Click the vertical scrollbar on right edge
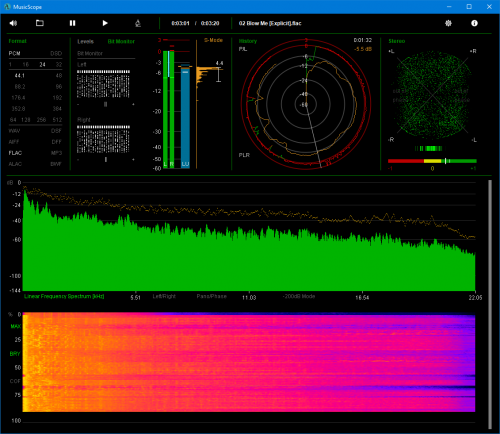This screenshot has width=500, height=434. tap(490, 304)
